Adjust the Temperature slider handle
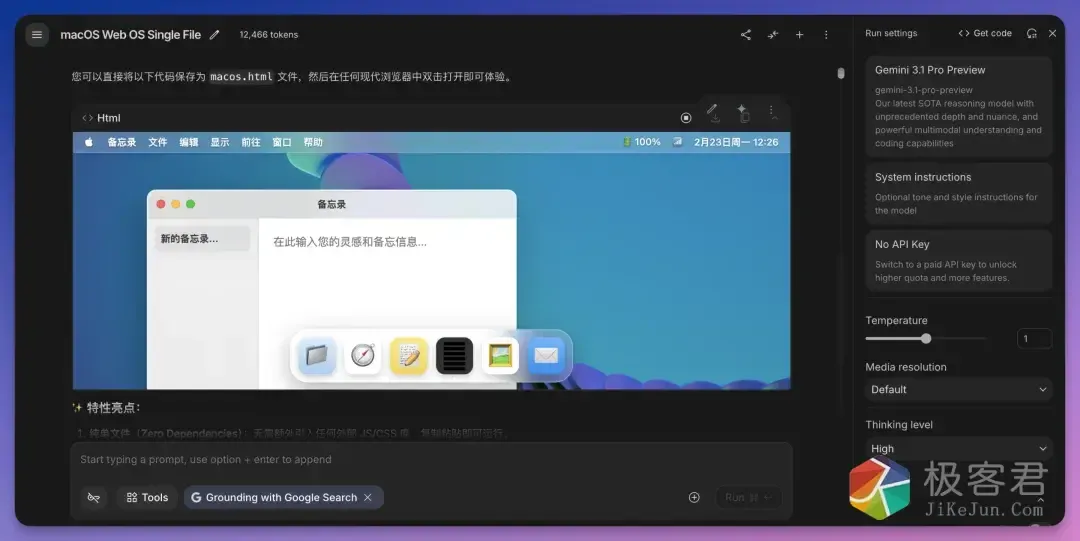Image resolution: width=1080 pixels, height=541 pixels. [x=926, y=338]
